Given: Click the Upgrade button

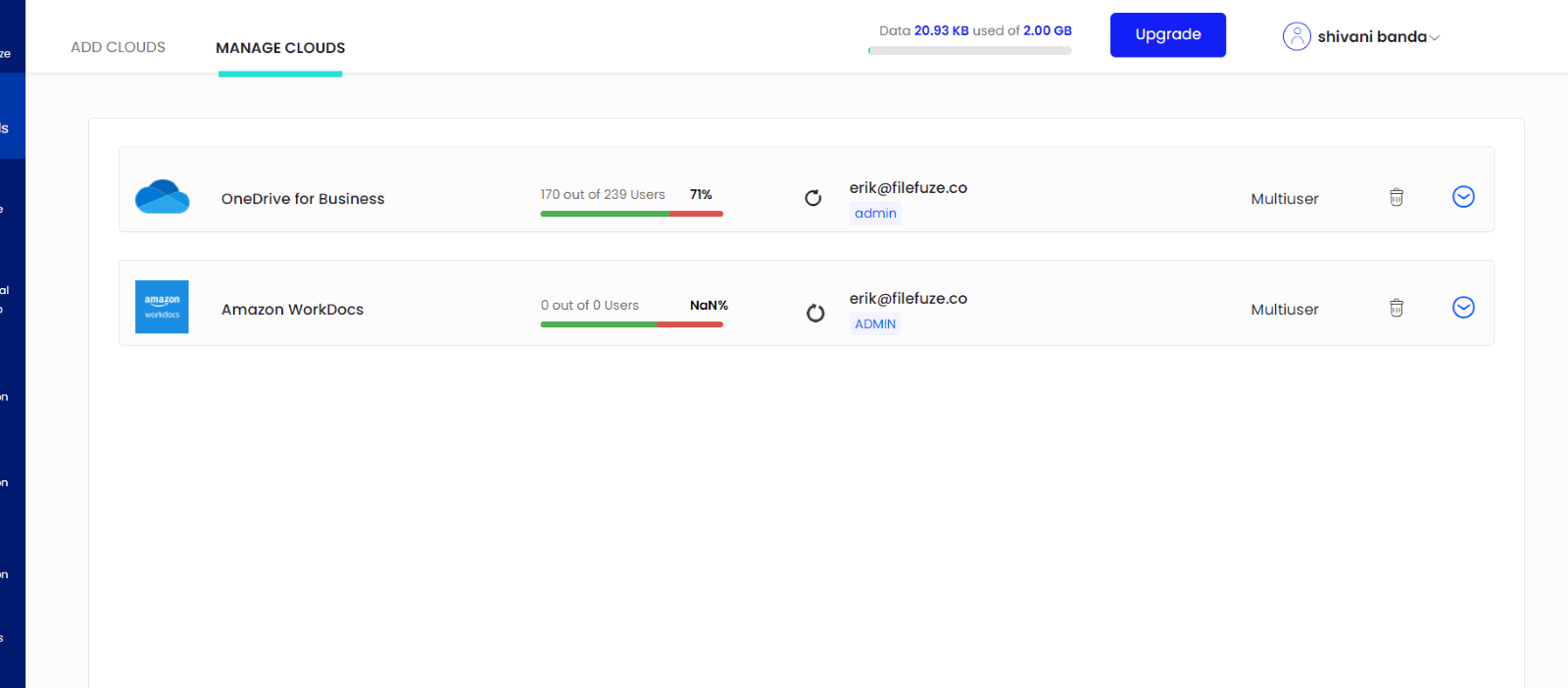Looking at the screenshot, I should [1168, 35].
